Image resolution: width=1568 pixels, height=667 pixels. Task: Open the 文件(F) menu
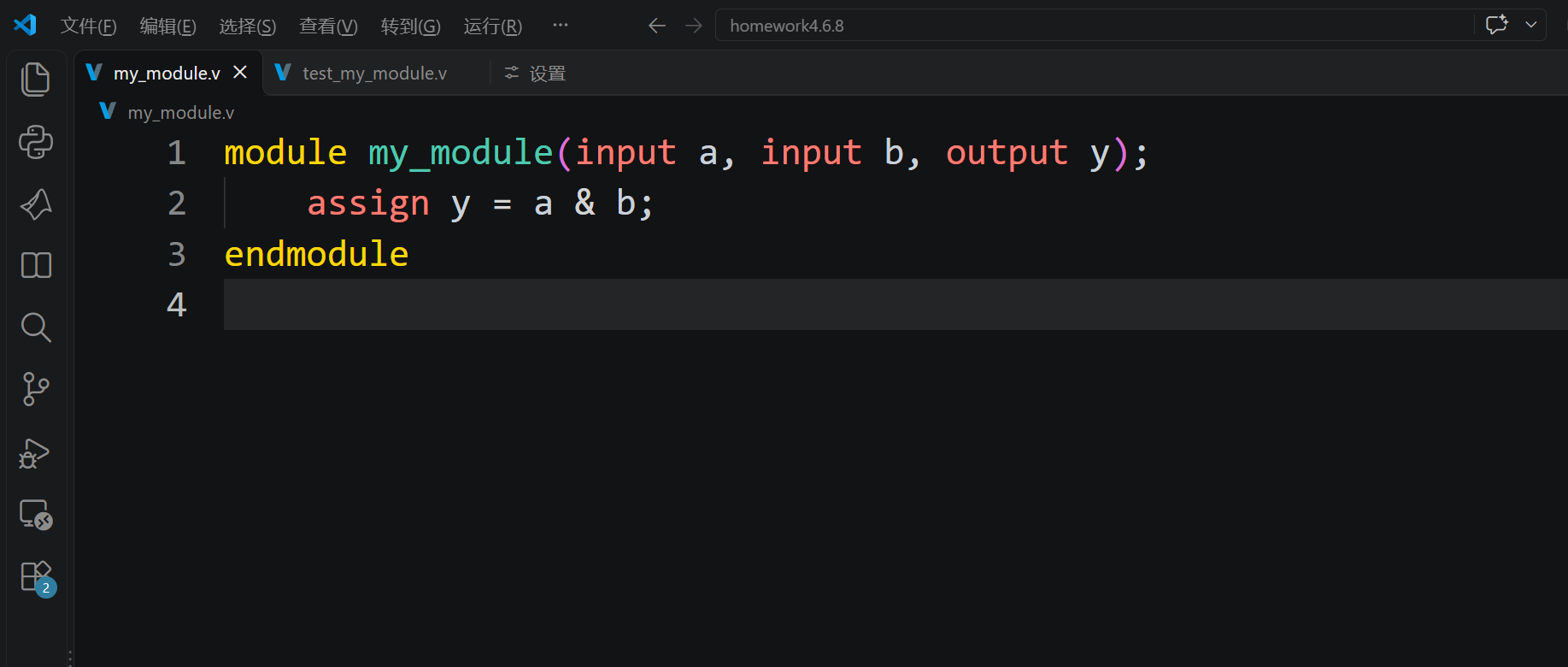tap(88, 27)
